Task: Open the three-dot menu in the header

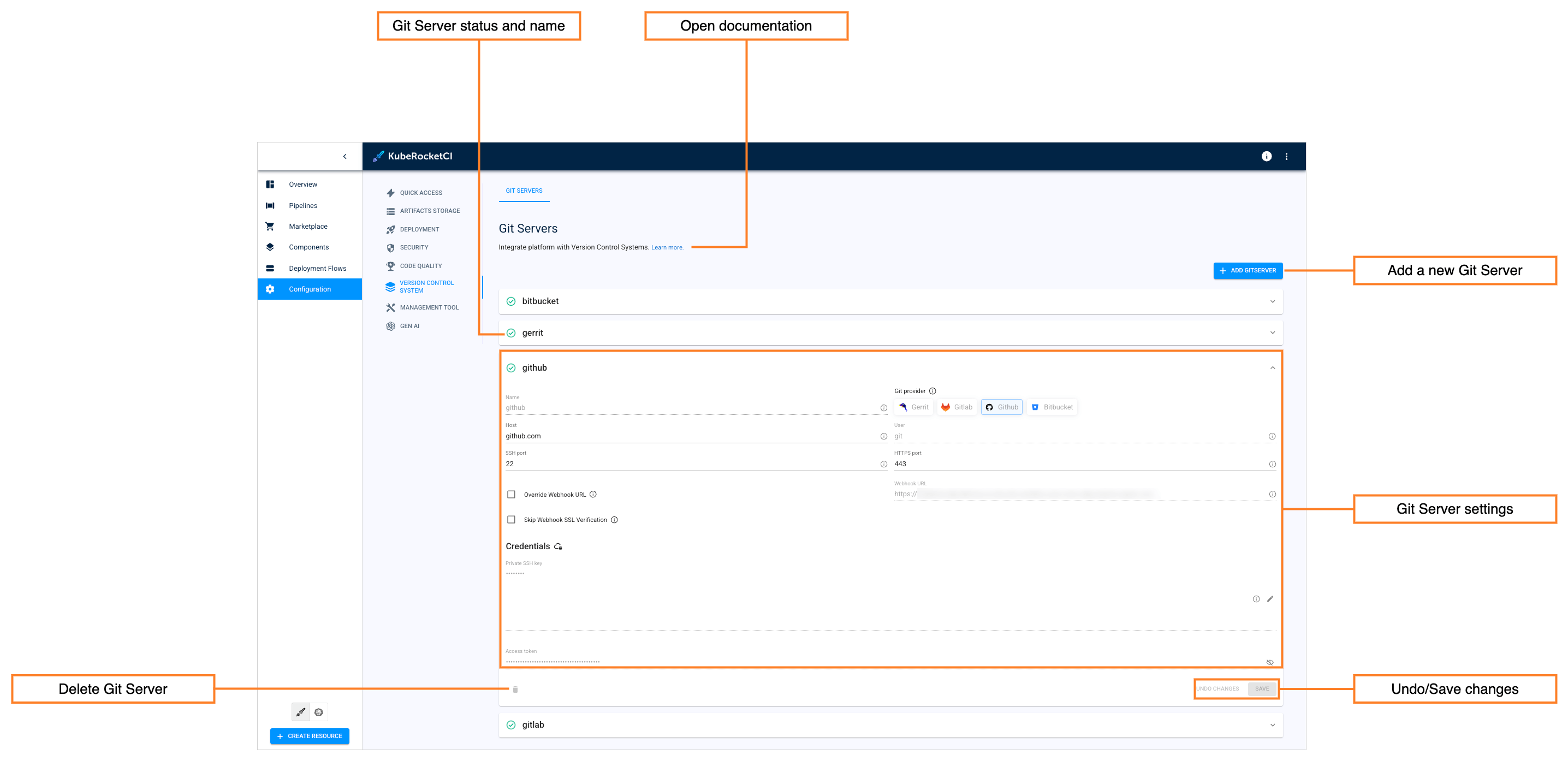Action: [1286, 157]
